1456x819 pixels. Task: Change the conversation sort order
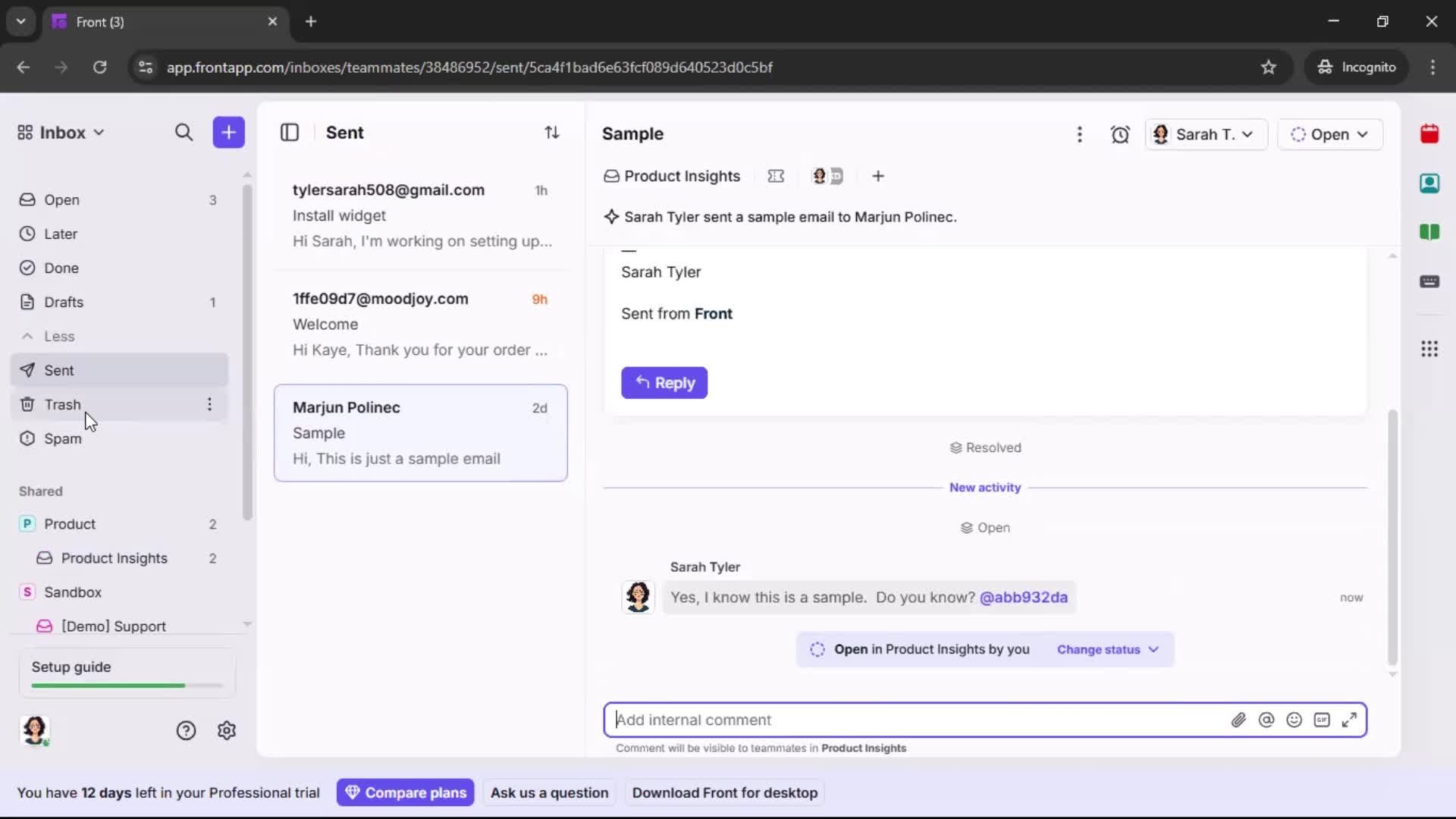(x=553, y=132)
